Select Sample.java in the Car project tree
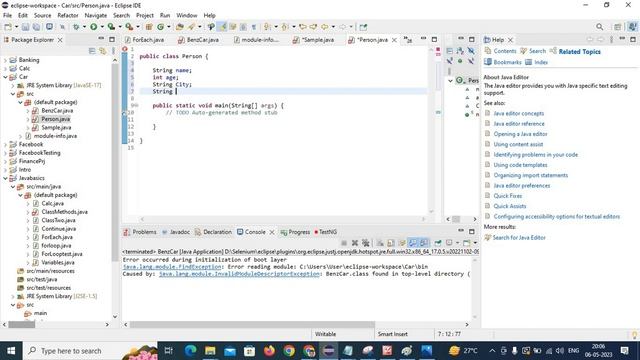 tap(56, 127)
